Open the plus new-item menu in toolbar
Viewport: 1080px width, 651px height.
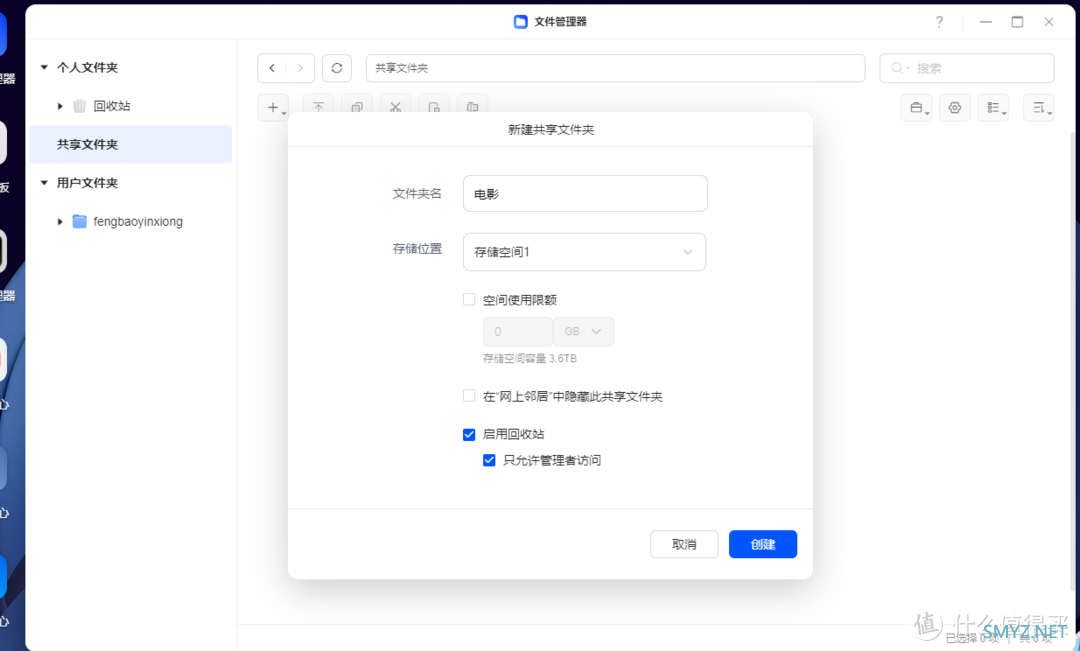pos(273,107)
